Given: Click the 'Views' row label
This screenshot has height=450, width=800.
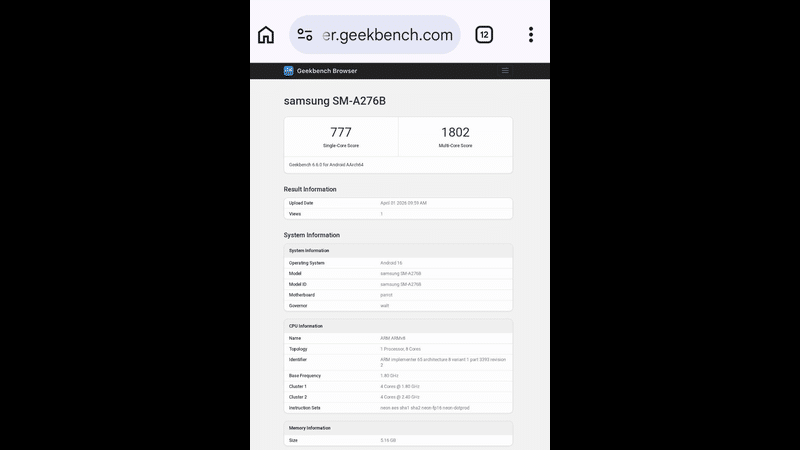Looking at the screenshot, I should (x=295, y=214).
